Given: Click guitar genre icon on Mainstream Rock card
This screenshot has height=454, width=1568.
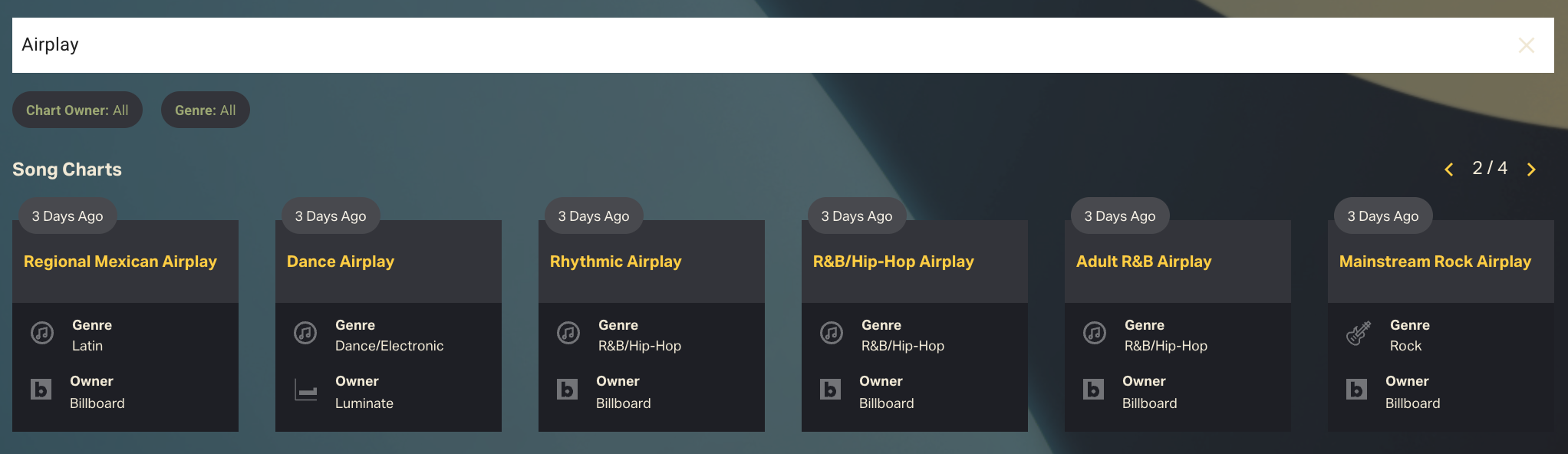Looking at the screenshot, I should [x=1358, y=334].
